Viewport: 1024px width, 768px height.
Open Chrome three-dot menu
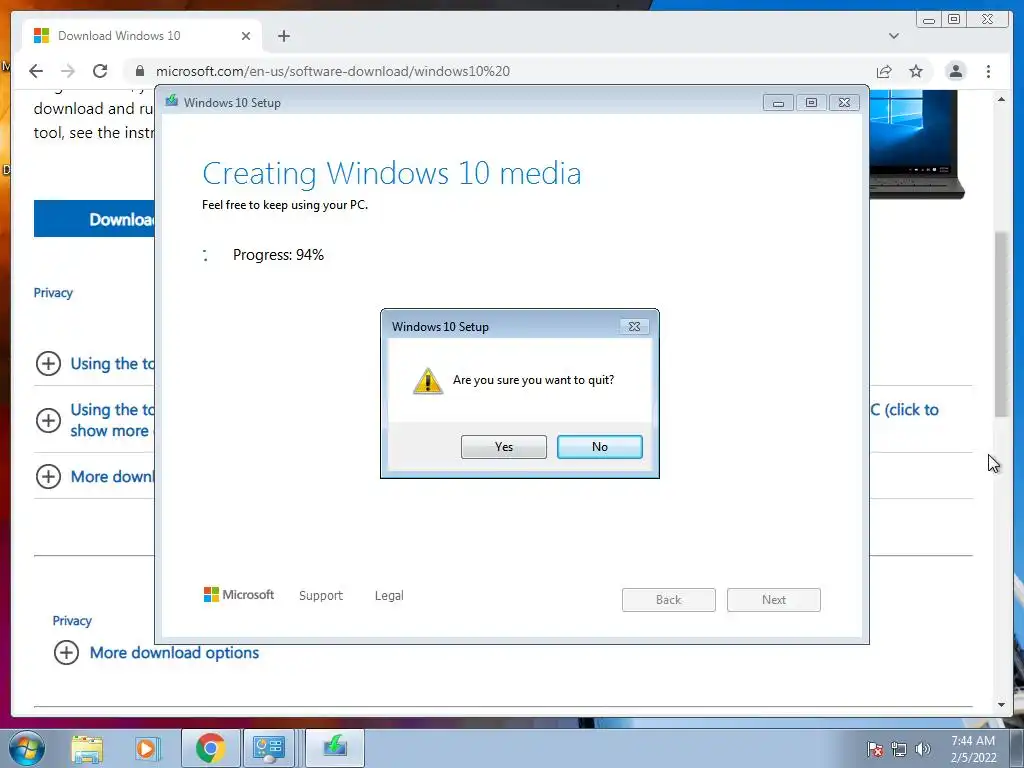pyautogui.click(x=989, y=71)
